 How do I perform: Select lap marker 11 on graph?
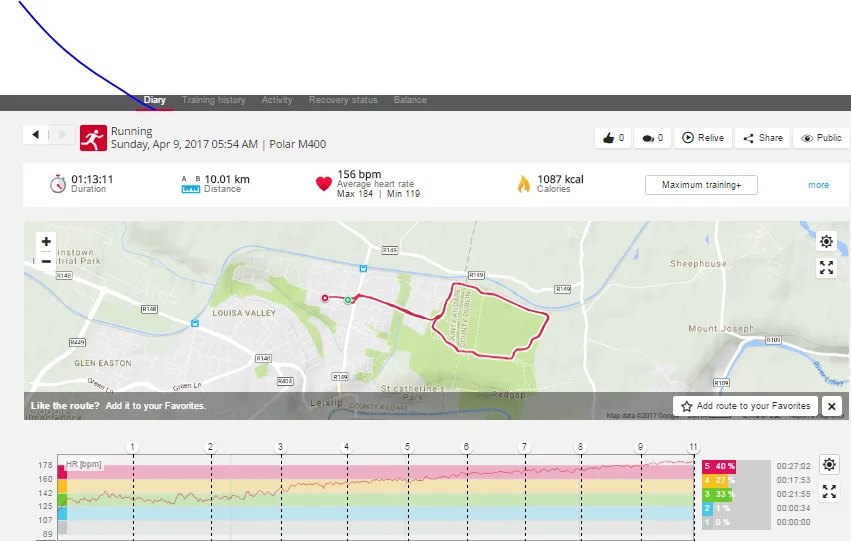tap(693, 447)
